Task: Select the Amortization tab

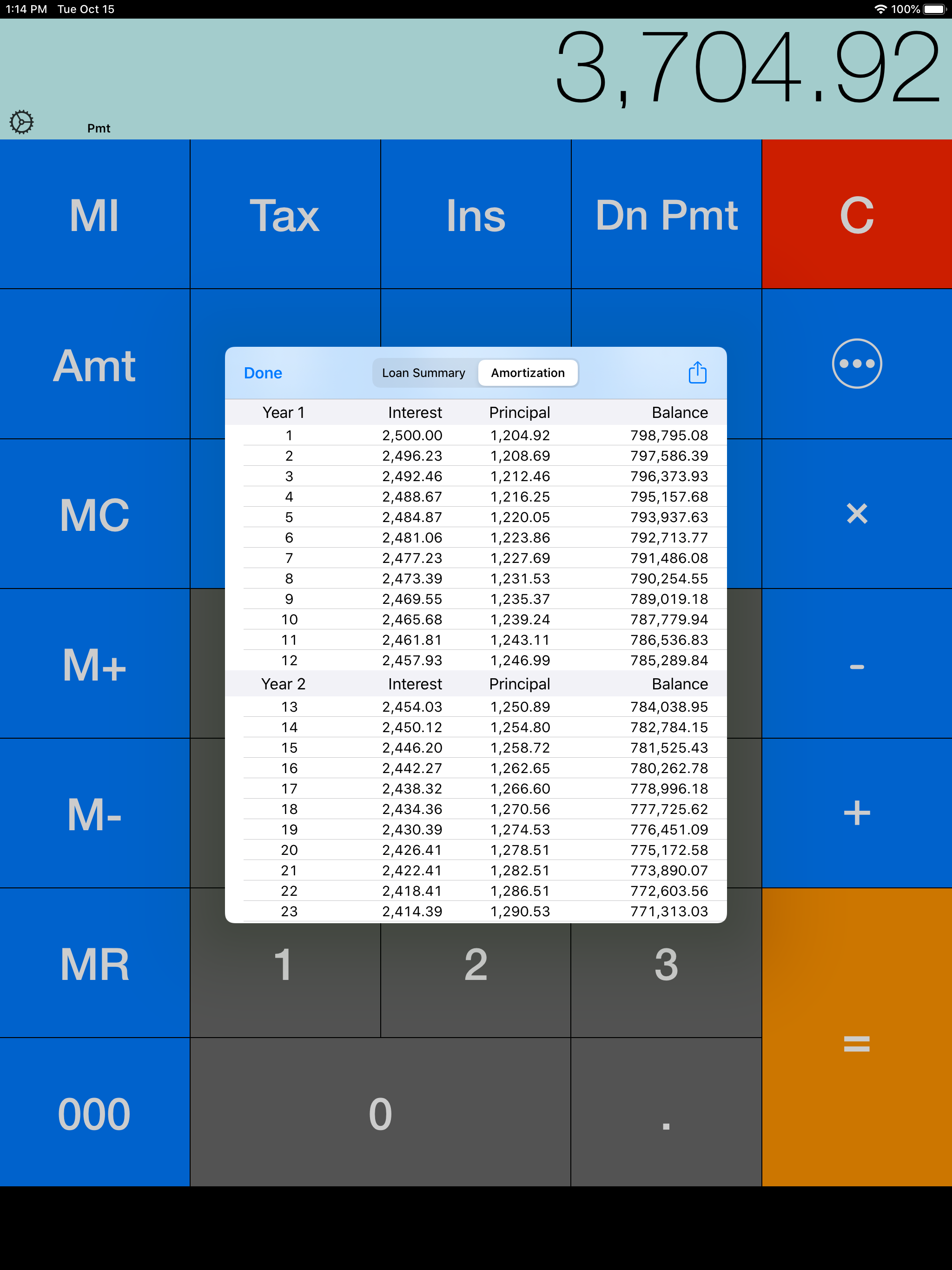Action: [x=527, y=373]
